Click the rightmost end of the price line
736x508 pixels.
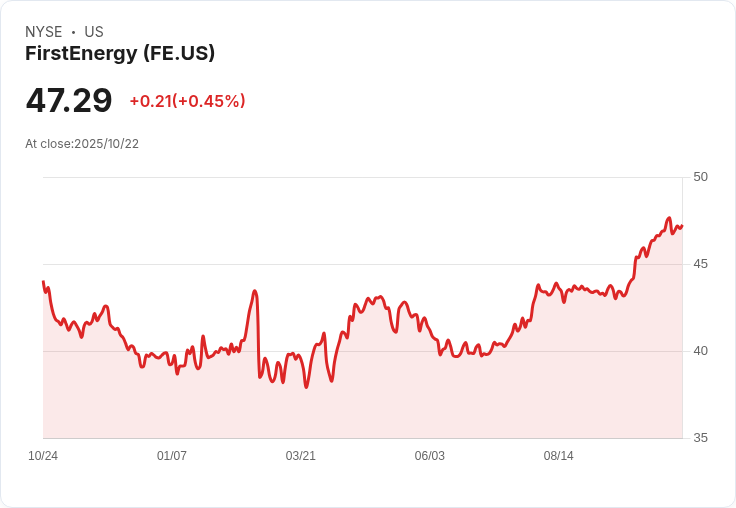point(682,226)
